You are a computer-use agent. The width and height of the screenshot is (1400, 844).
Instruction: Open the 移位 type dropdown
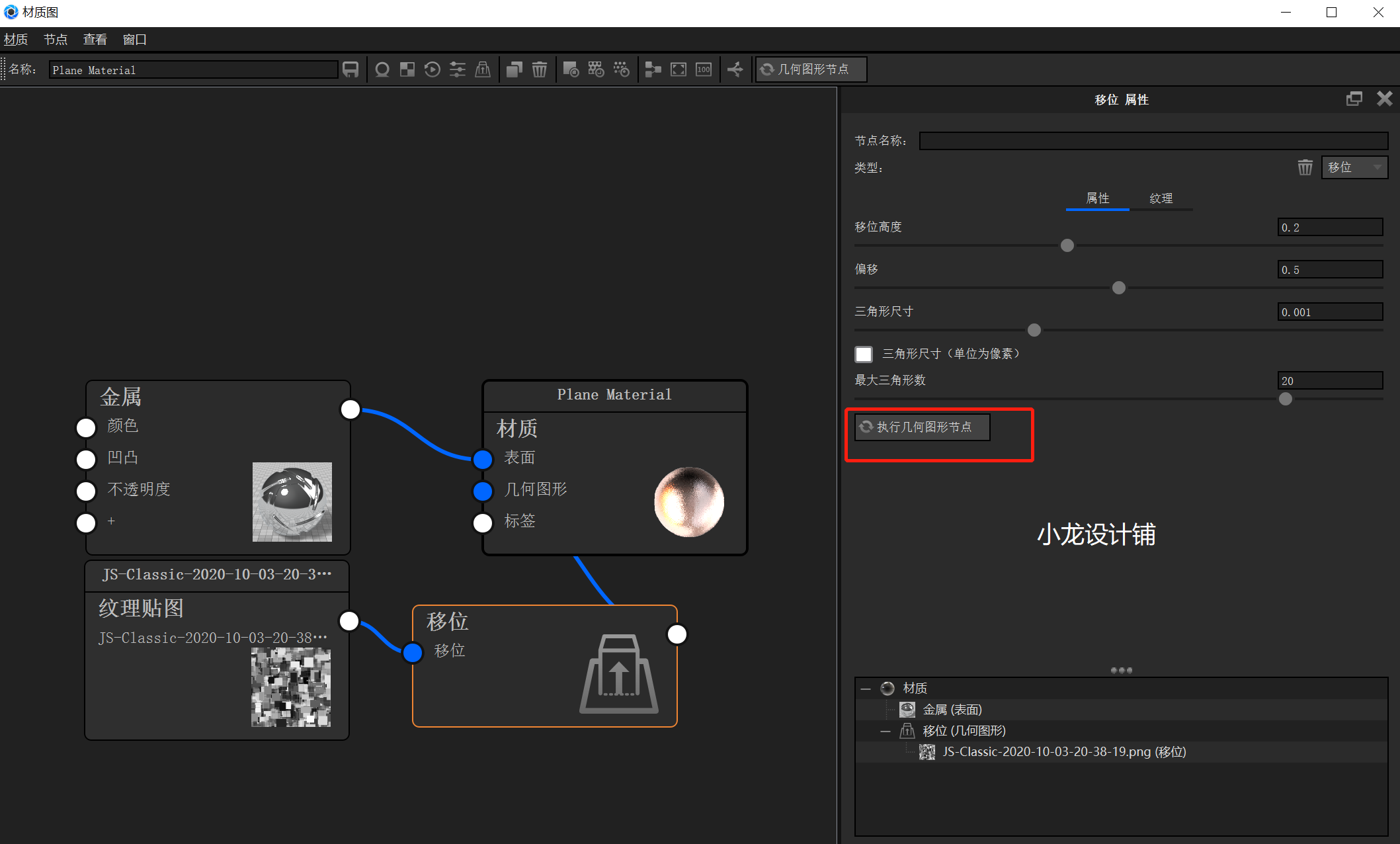pyautogui.click(x=1354, y=167)
